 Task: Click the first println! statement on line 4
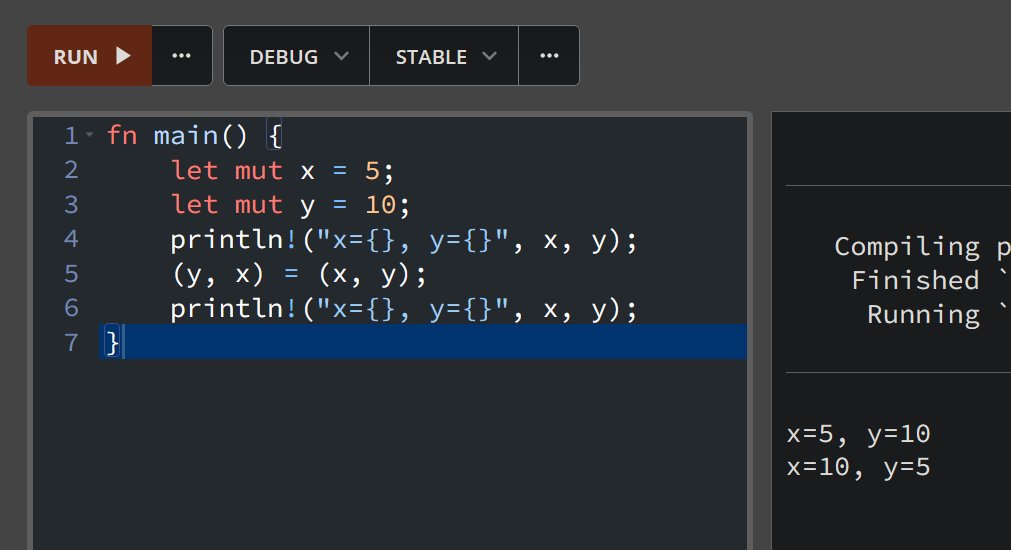coord(404,240)
